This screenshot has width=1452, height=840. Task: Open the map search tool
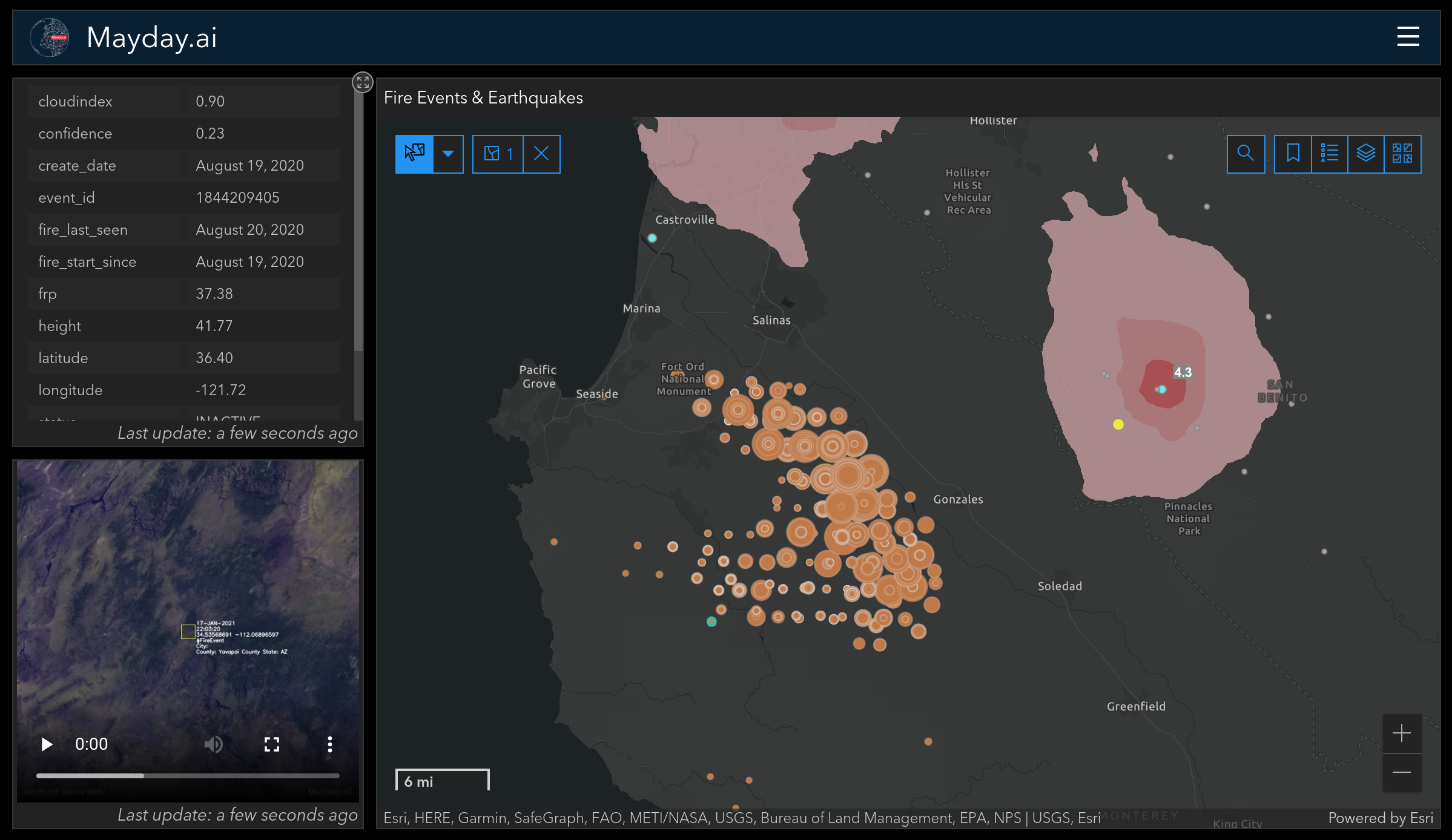click(x=1246, y=154)
